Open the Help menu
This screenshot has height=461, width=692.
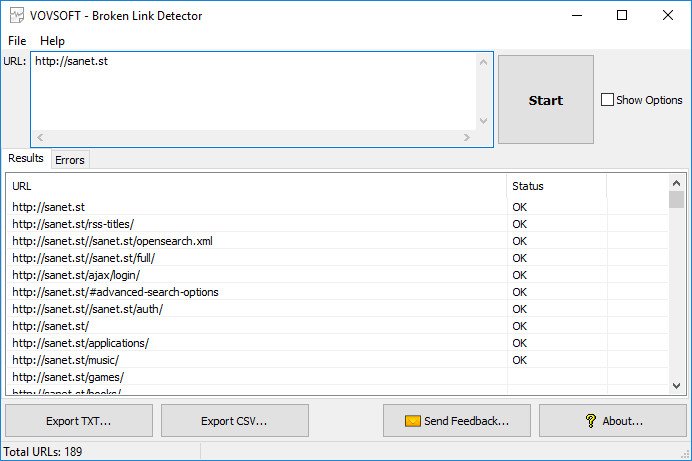52,41
